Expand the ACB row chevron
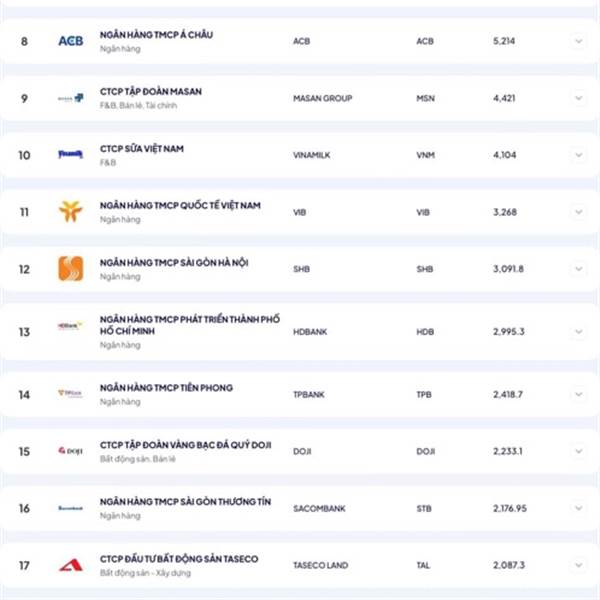Viewport: 600px width, 600px height. 578,41
